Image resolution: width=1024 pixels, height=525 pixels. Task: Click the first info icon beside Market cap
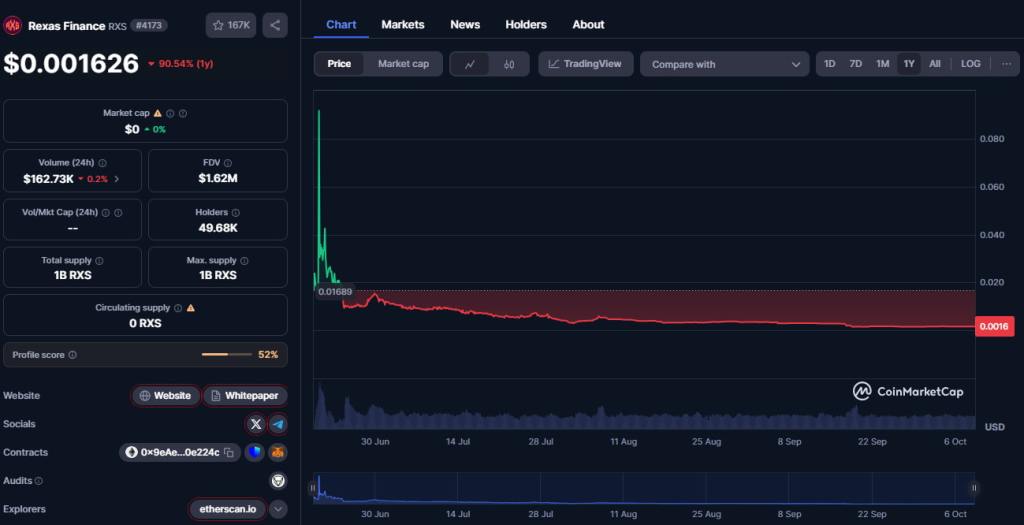point(170,113)
